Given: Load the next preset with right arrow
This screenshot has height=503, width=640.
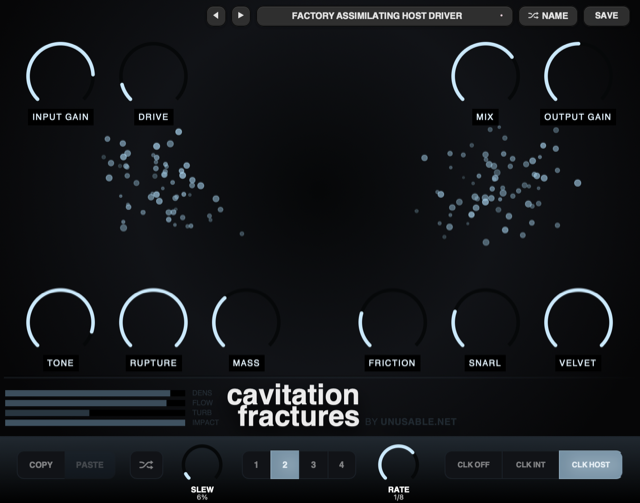Looking at the screenshot, I should pos(241,16).
